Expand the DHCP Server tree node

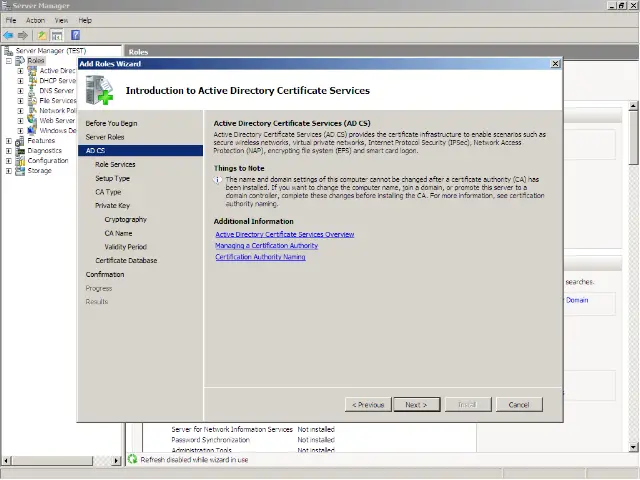(20, 81)
